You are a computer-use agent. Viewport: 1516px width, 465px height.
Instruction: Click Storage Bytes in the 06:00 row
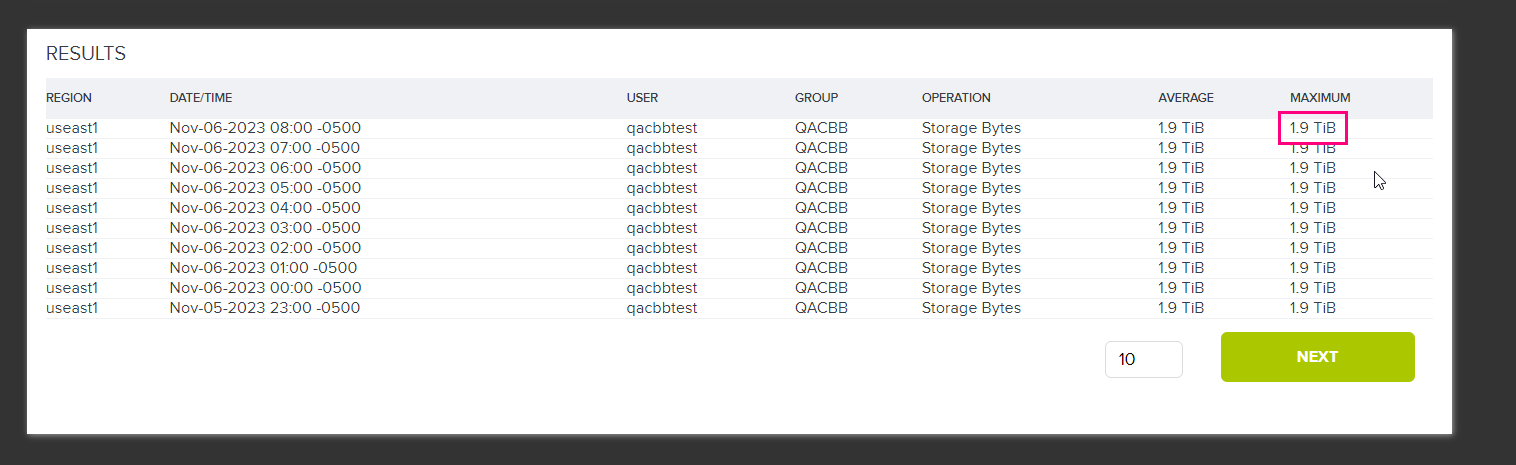(971, 168)
